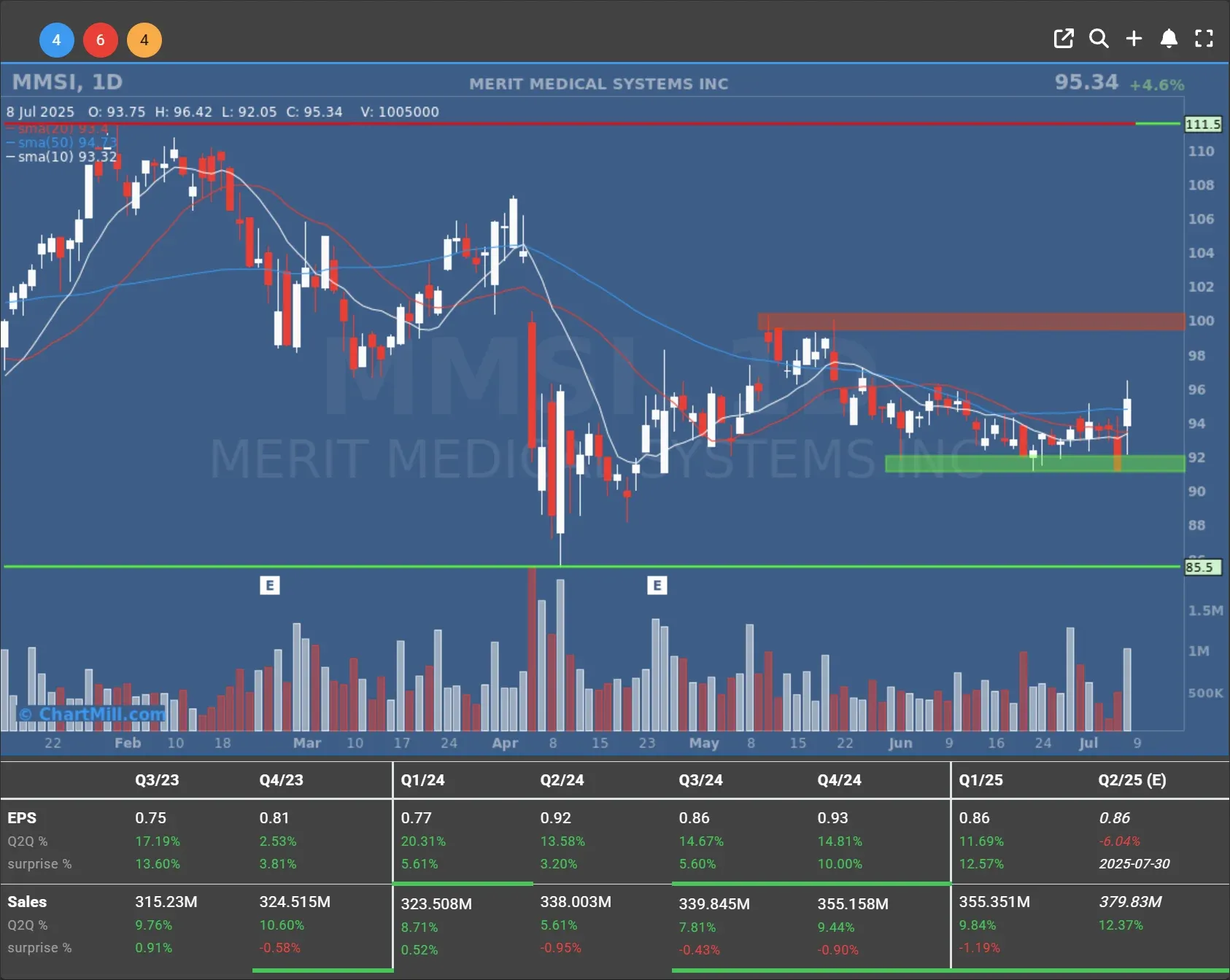Click Sales value 339.845M

(714, 903)
